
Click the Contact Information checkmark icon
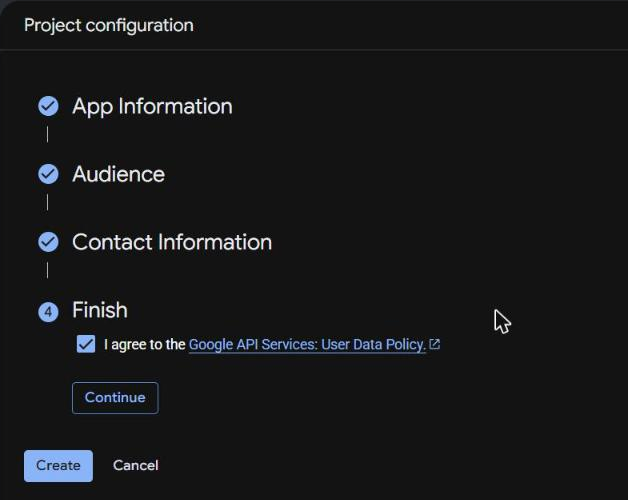point(48,242)
